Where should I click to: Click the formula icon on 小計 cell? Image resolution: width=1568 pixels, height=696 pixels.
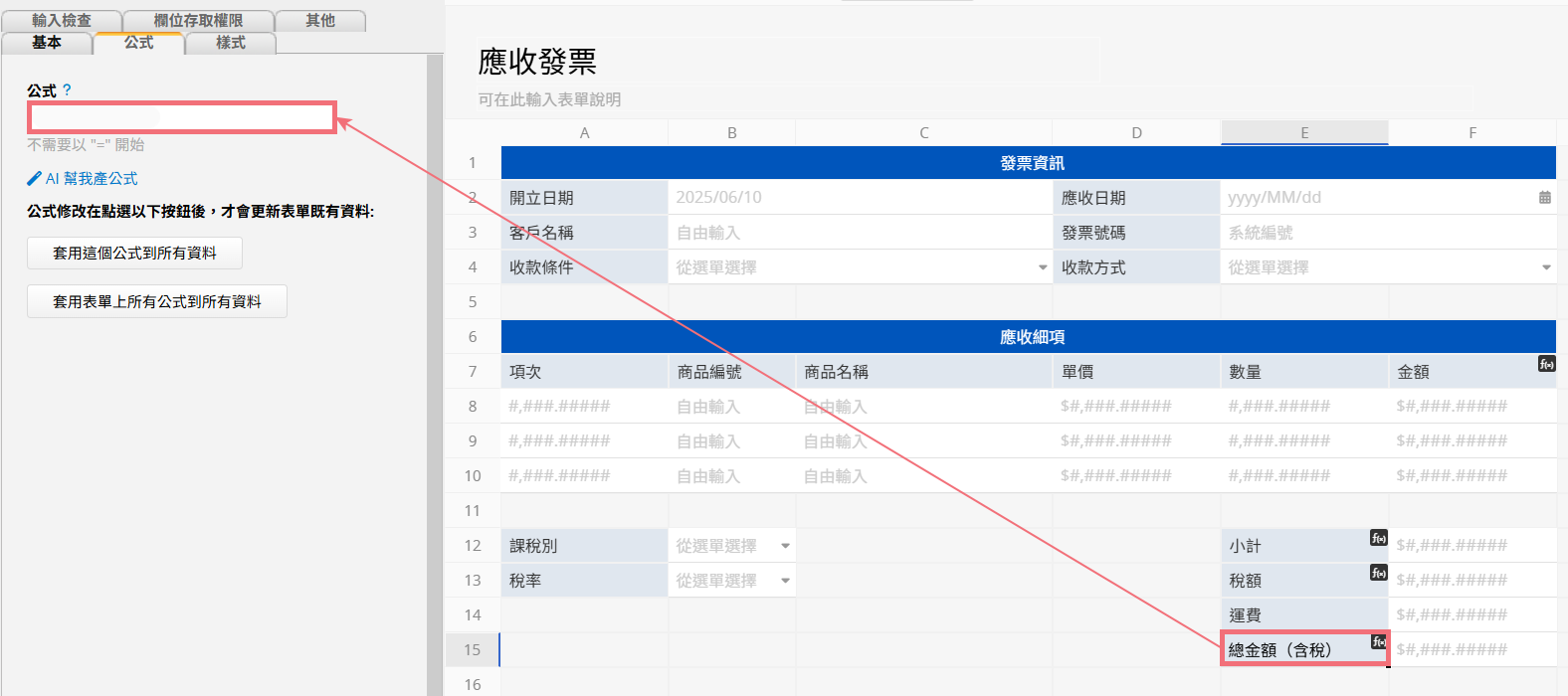(x=1379, y=538)
